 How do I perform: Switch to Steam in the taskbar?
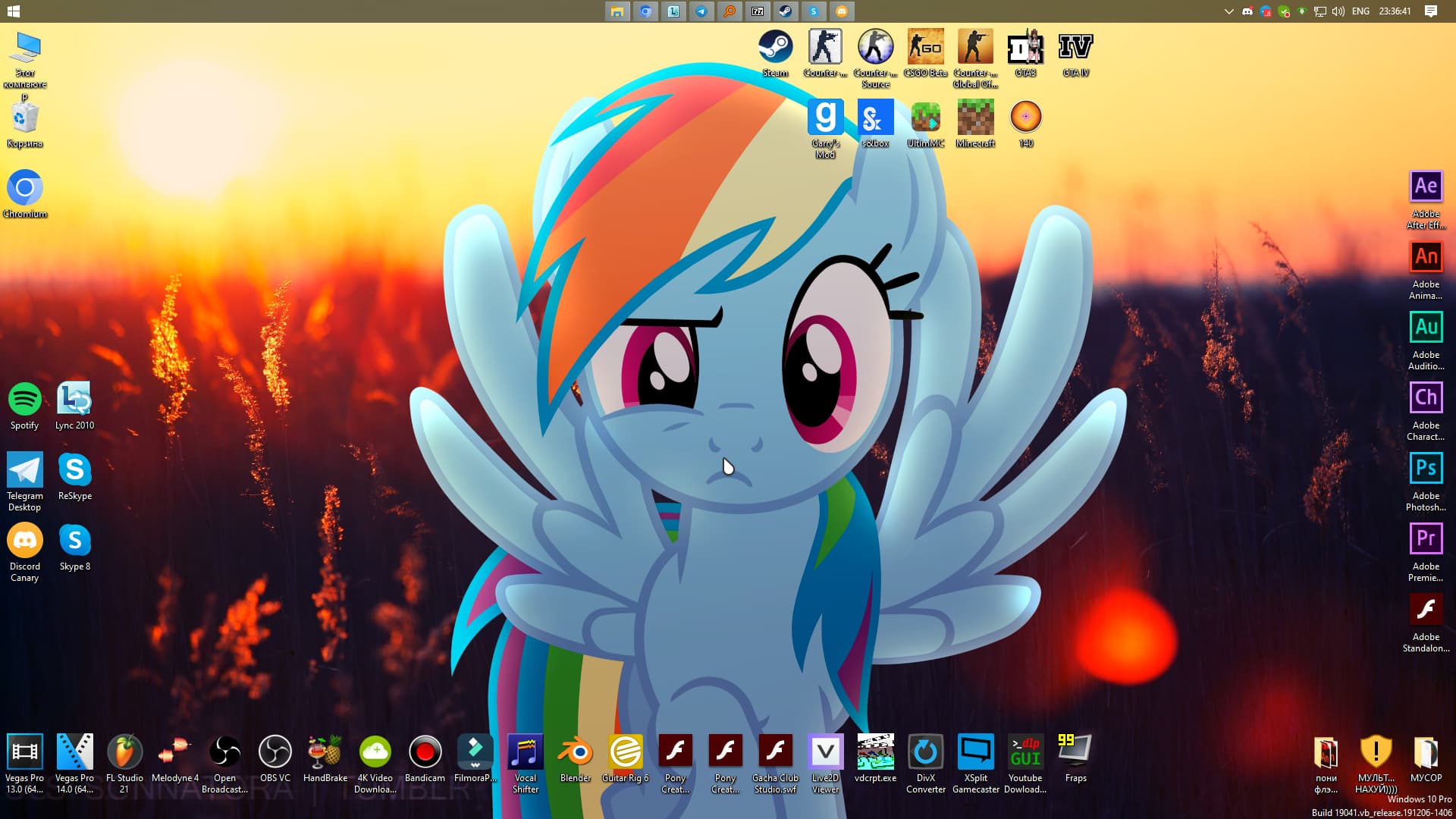(x=786, y=11)
